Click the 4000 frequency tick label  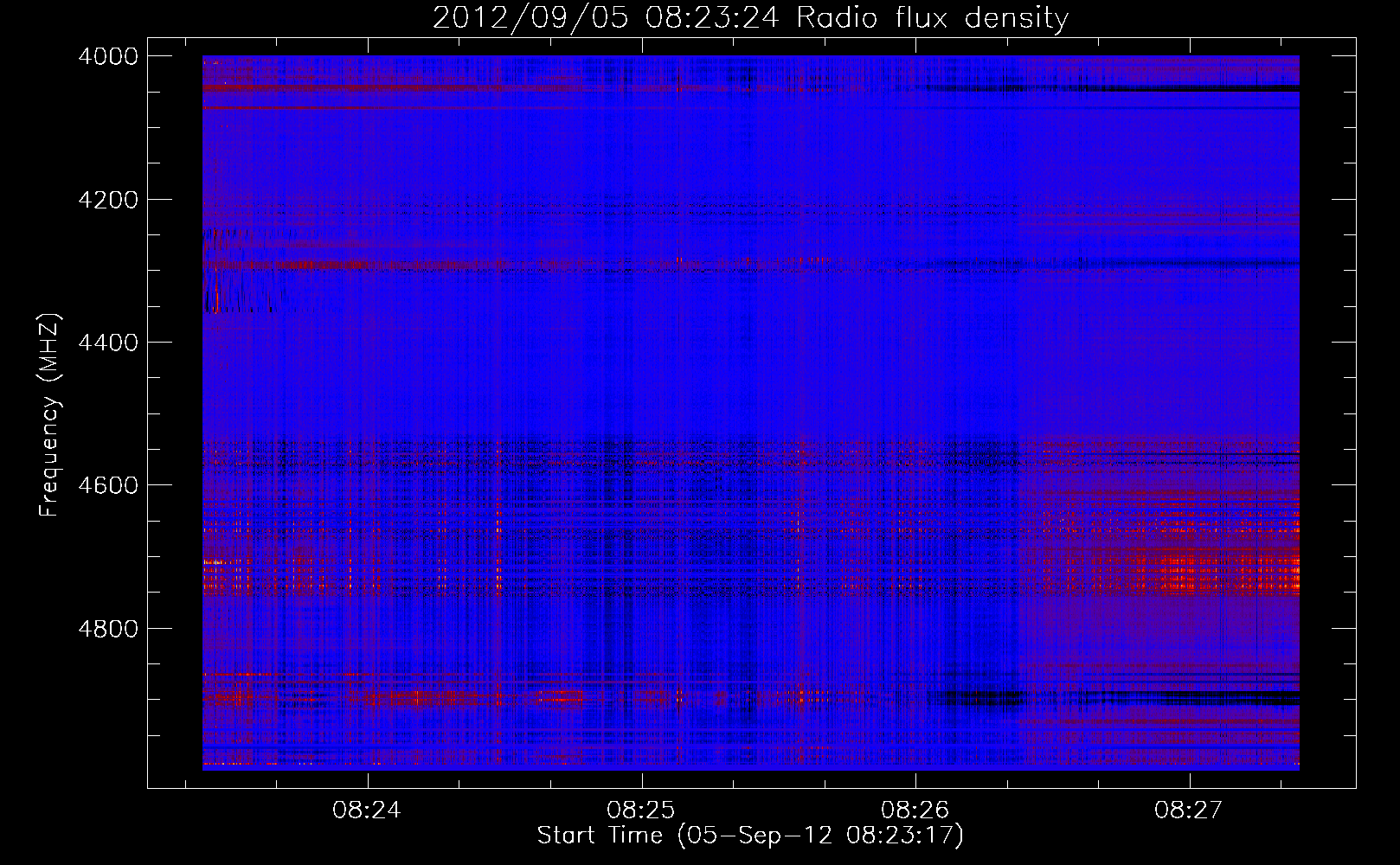[x=108, y=56]
